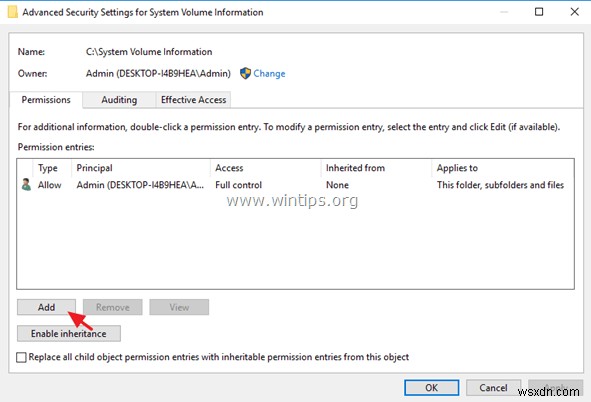Click the View button

point(179,307)
